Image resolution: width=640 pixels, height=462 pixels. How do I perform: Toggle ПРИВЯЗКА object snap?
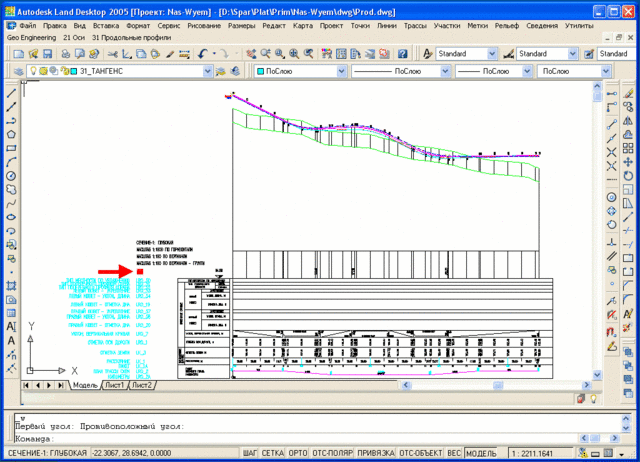coord(376,453)
